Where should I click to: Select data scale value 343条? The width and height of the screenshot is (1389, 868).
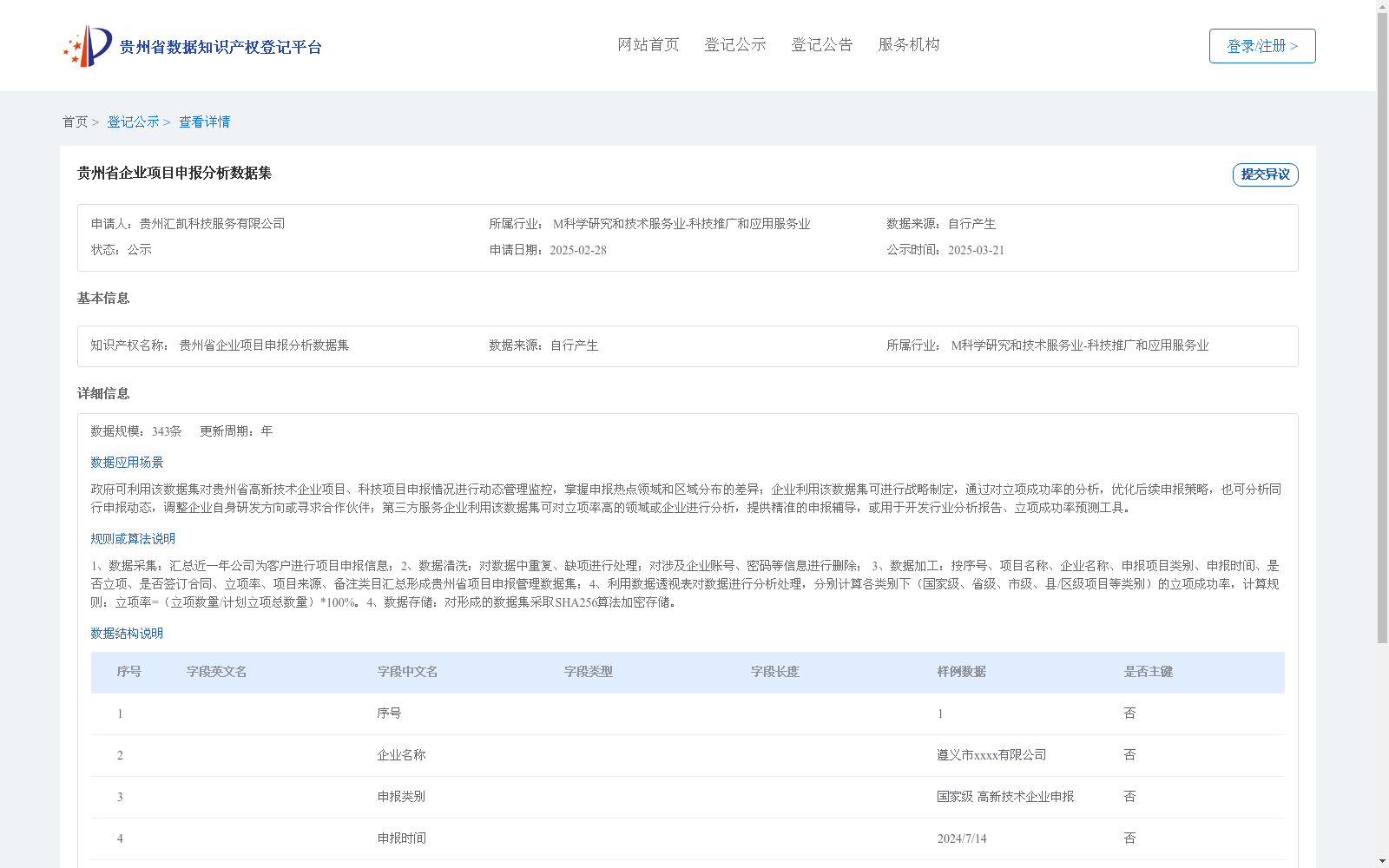point(167,431)
